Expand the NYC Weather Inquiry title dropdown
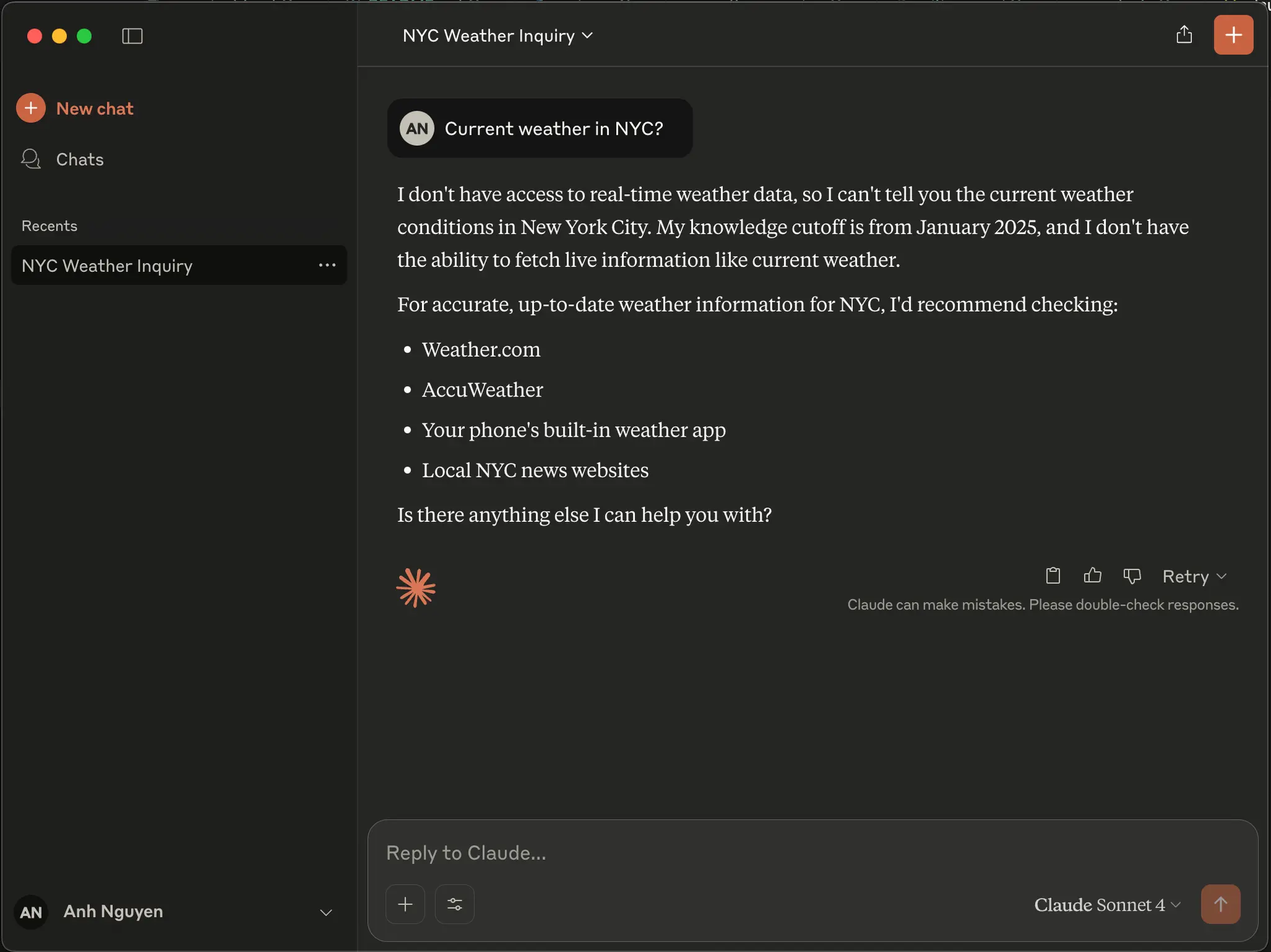Screen dimensions: 1271x952 click(587, 35)
